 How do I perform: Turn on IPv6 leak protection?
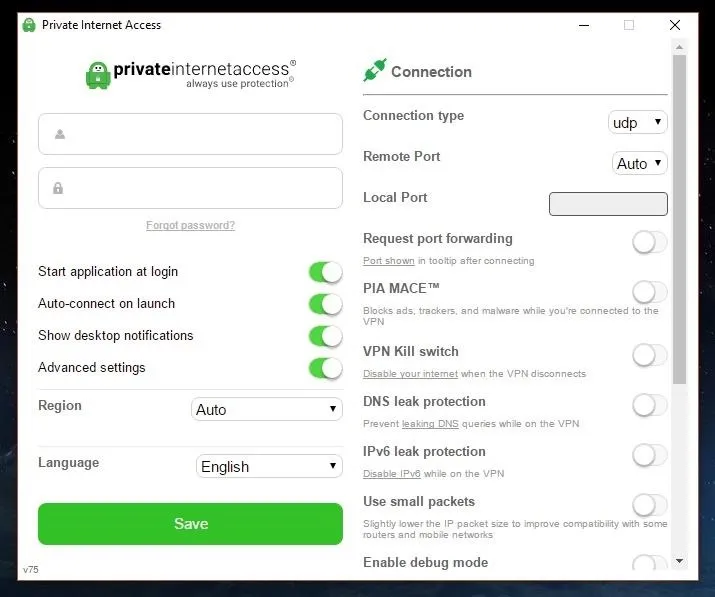pyautogui.click(x=650, y=455)
